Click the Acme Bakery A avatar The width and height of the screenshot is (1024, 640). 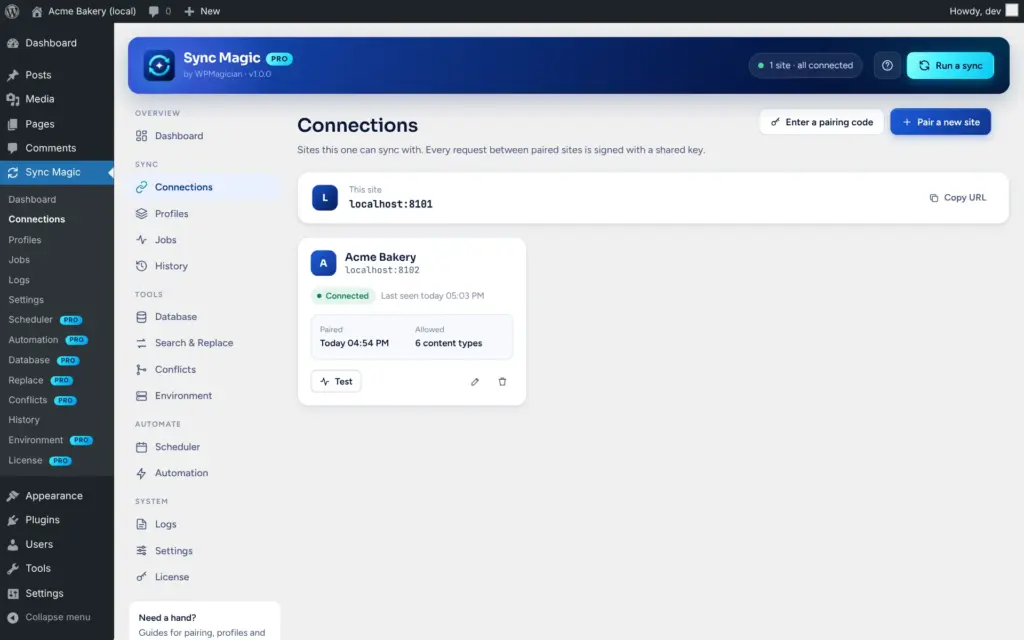point(323,263)
